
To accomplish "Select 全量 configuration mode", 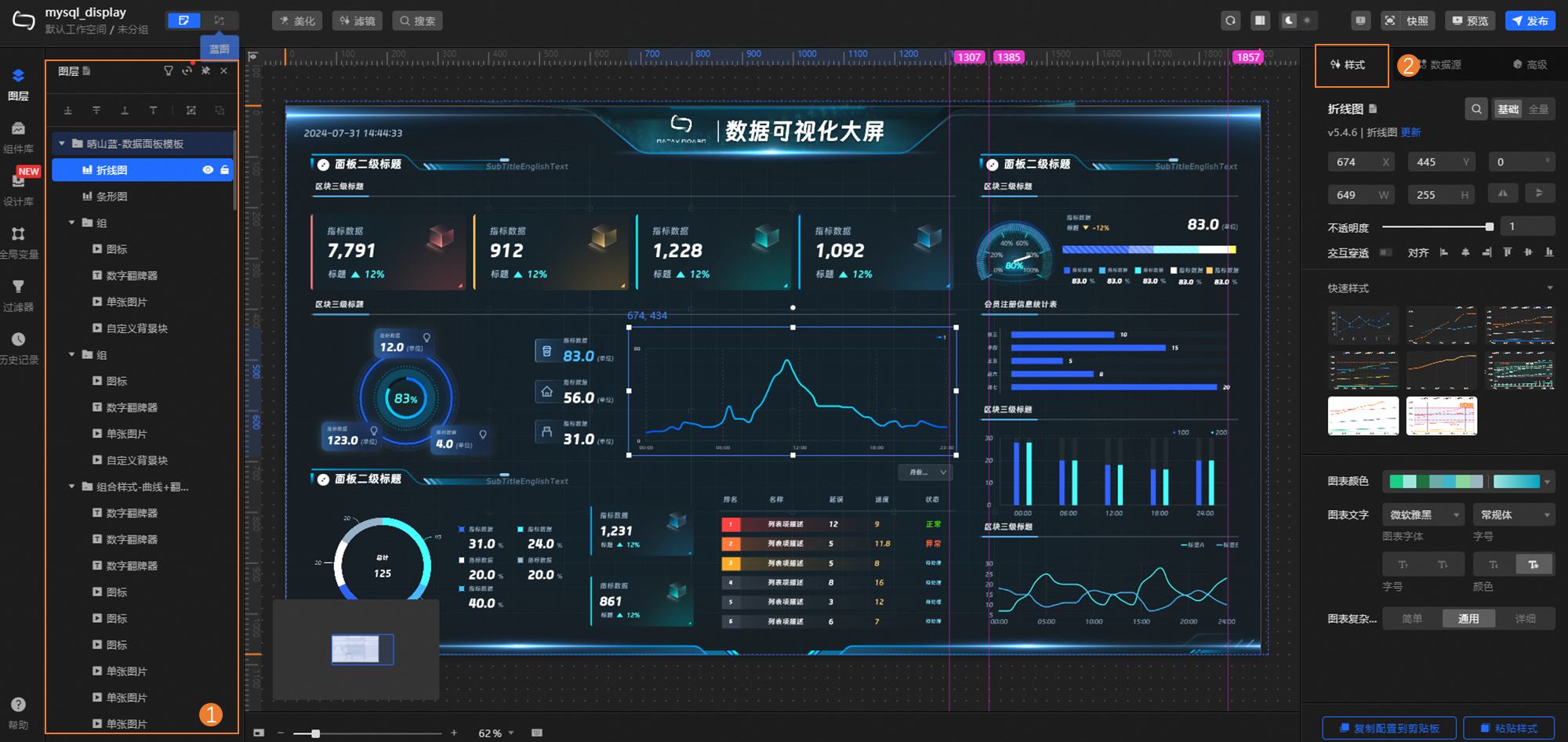I will (x=1538, y=109).
